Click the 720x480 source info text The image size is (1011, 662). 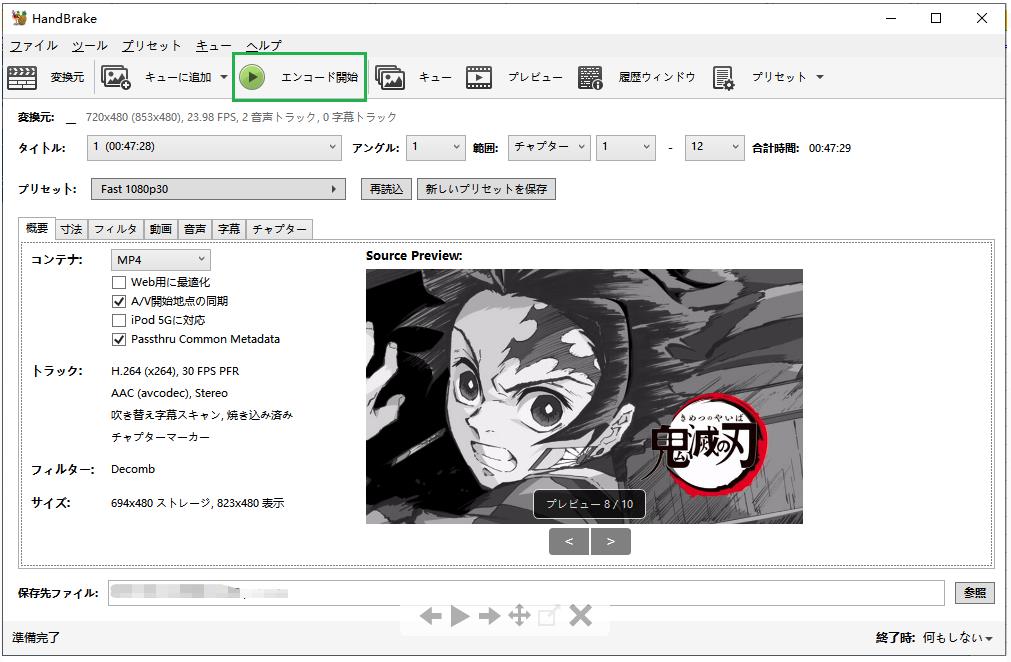point(240,117)
